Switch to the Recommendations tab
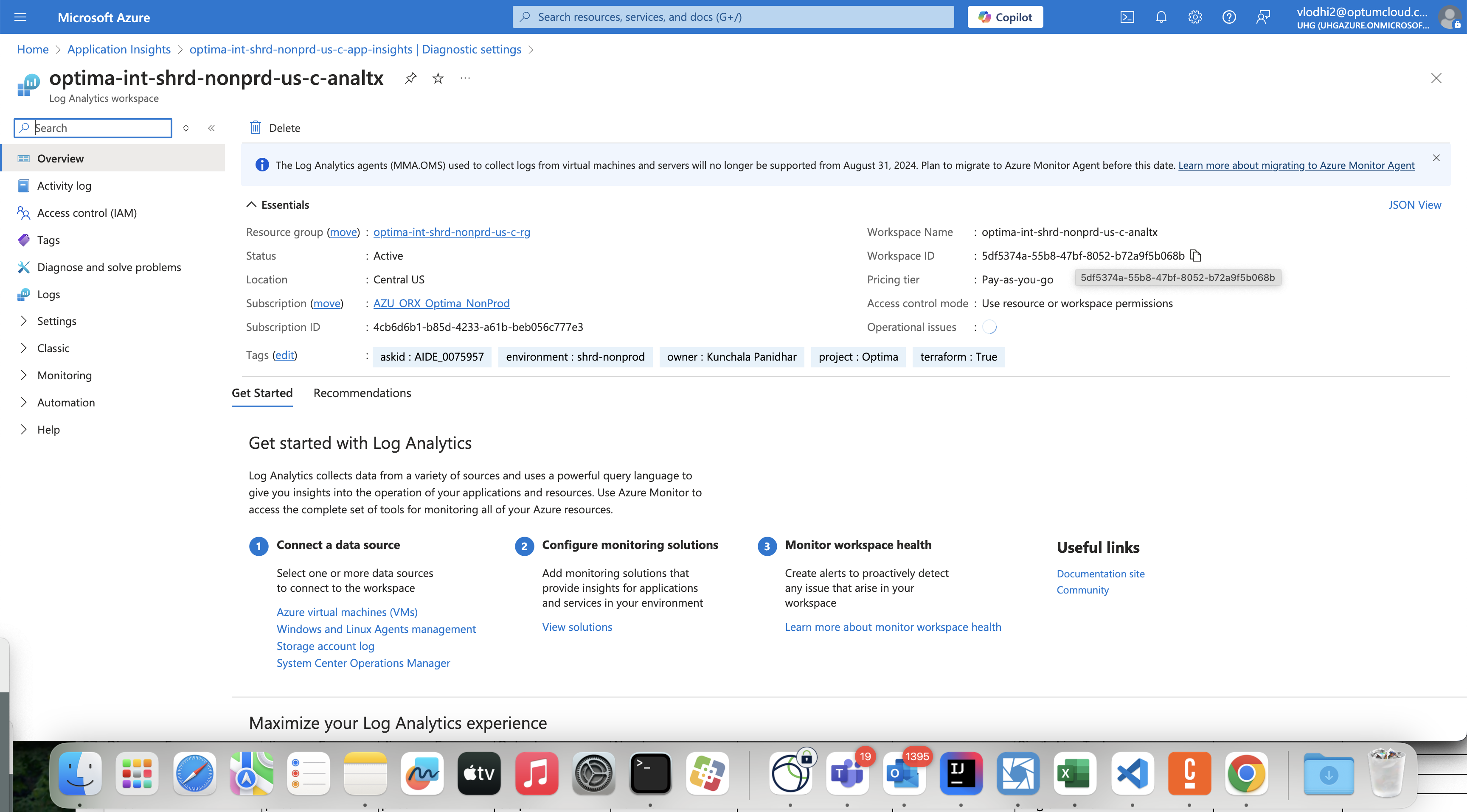 coord(362,393)
